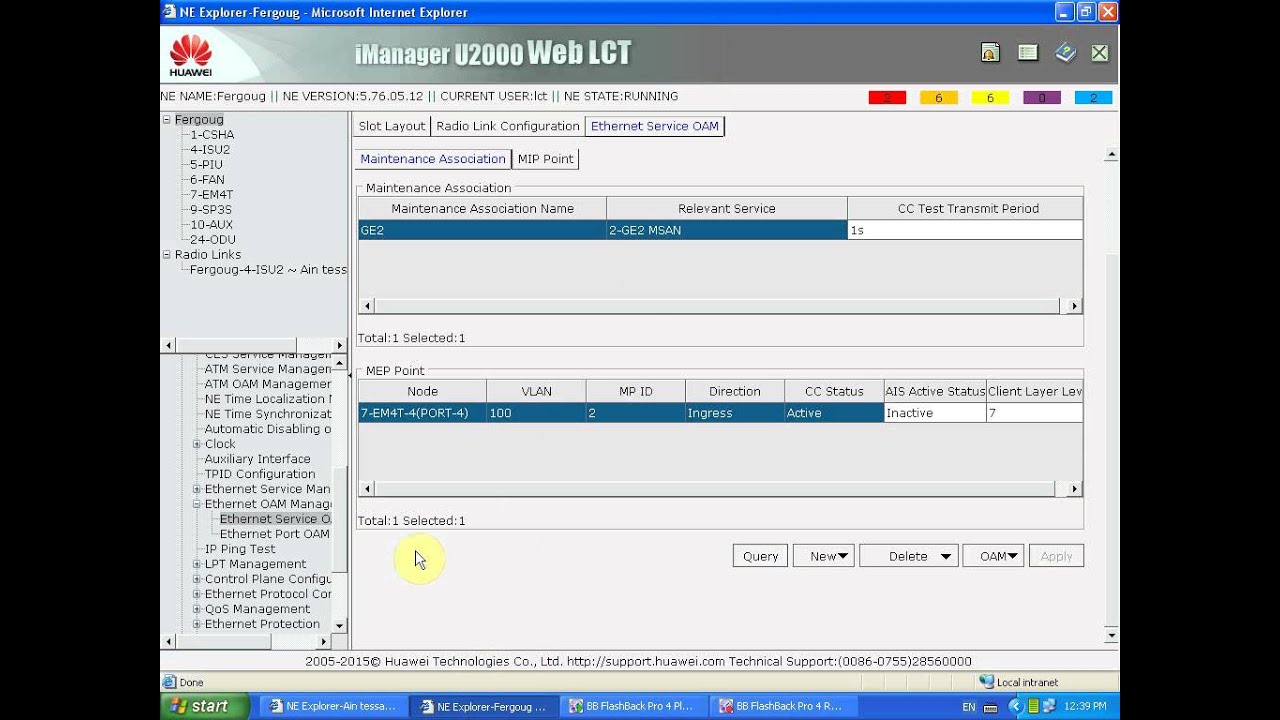Click the red critical alarm counter
Screen dimensions: 1280x720
[x=887, y=98]
